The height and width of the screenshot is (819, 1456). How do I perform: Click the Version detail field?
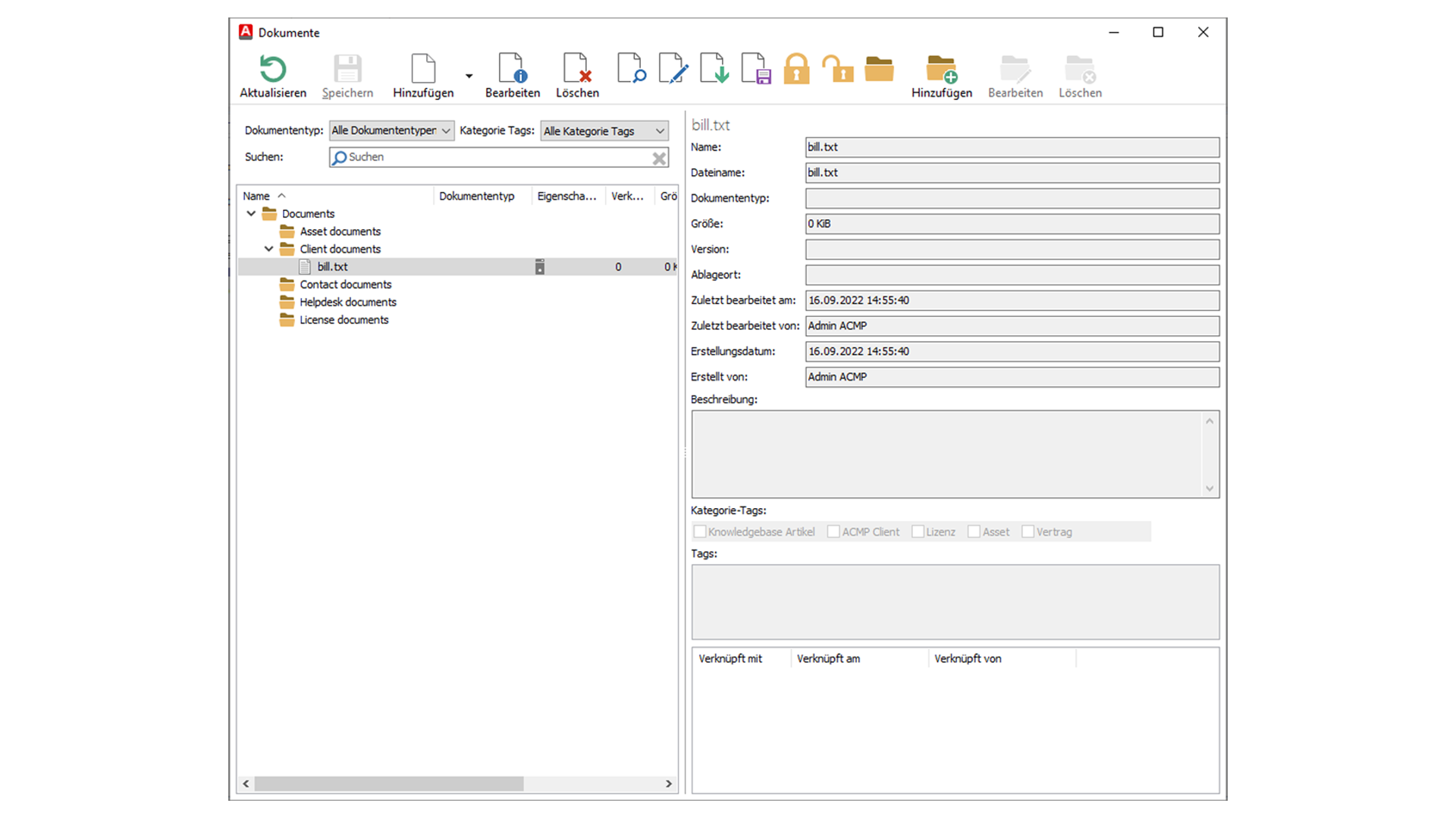(x=1012, y=249)
